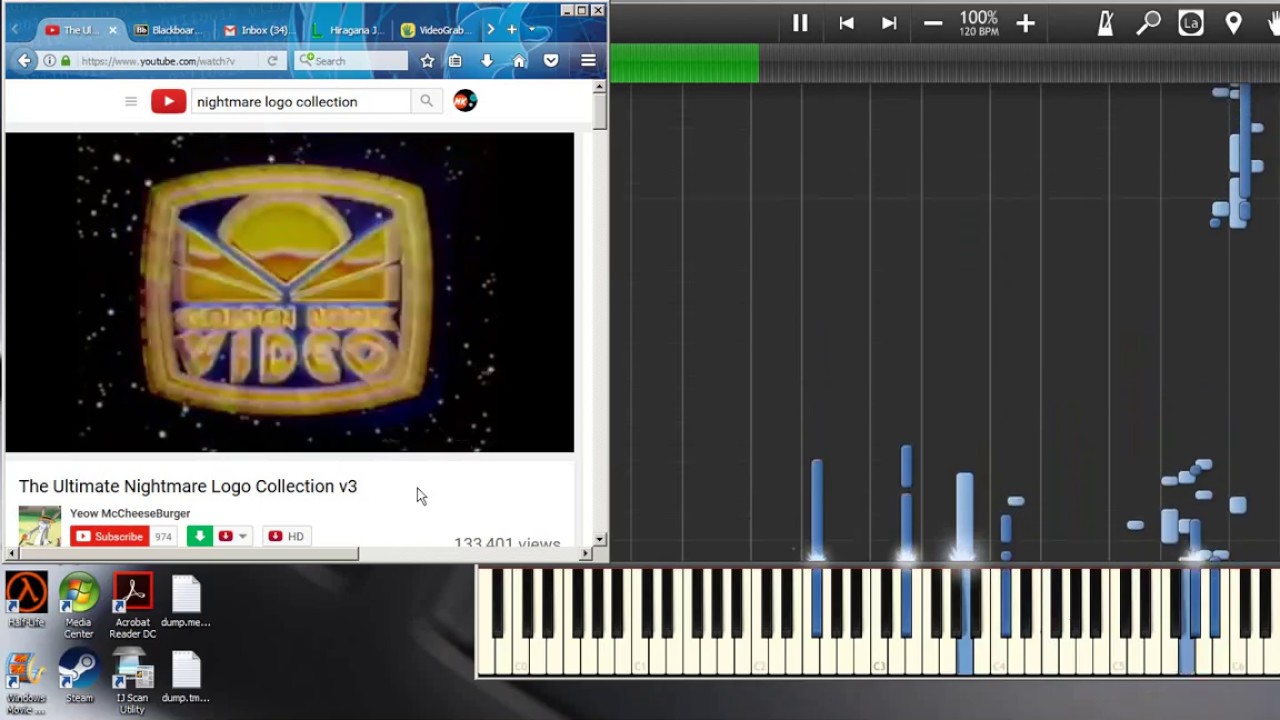Click the Firefox address bar URL
This screenshot has width=1280, height=720.
pyautogui.click(x=158, y=61)
